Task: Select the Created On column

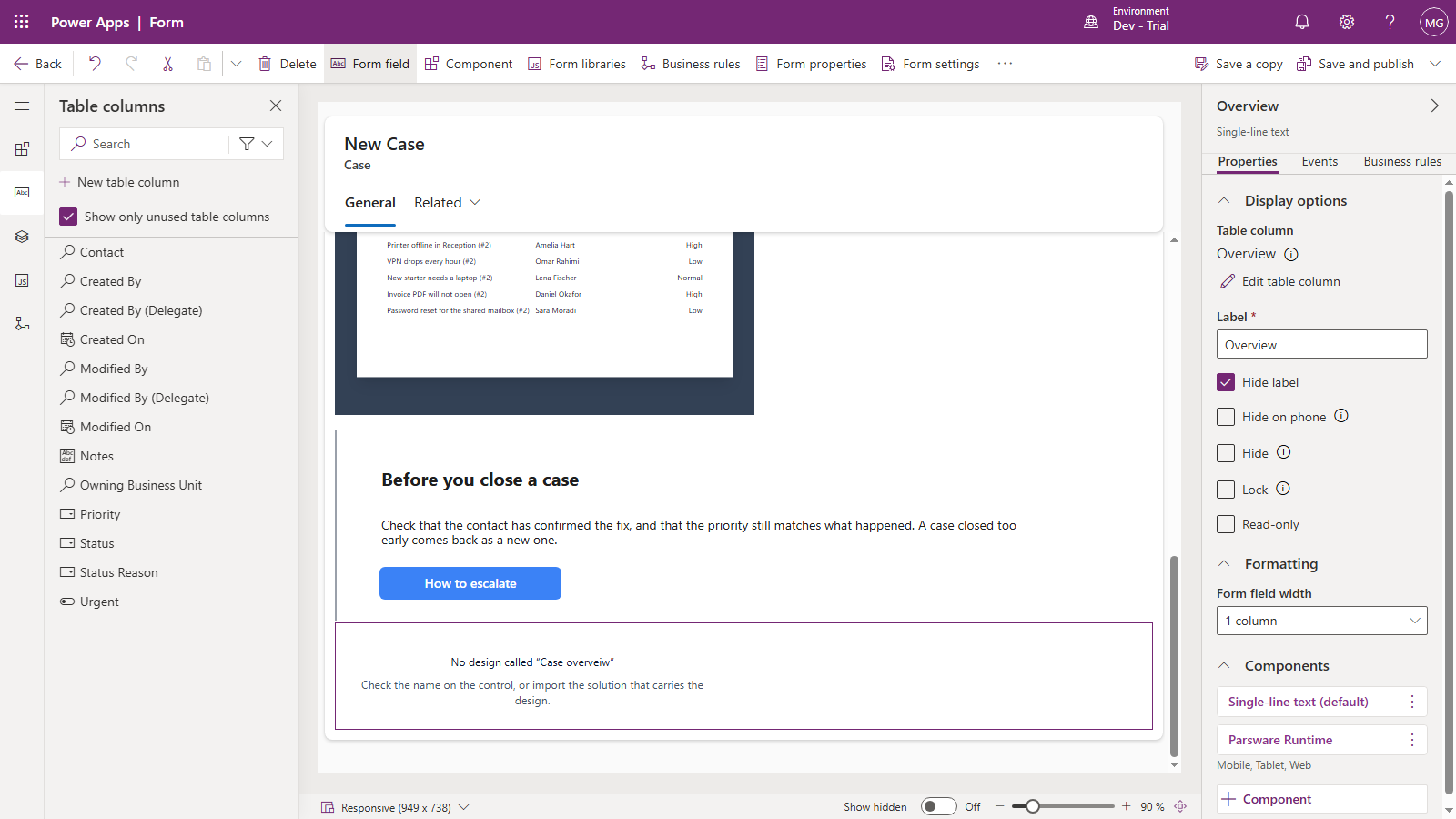Action: 171,339
